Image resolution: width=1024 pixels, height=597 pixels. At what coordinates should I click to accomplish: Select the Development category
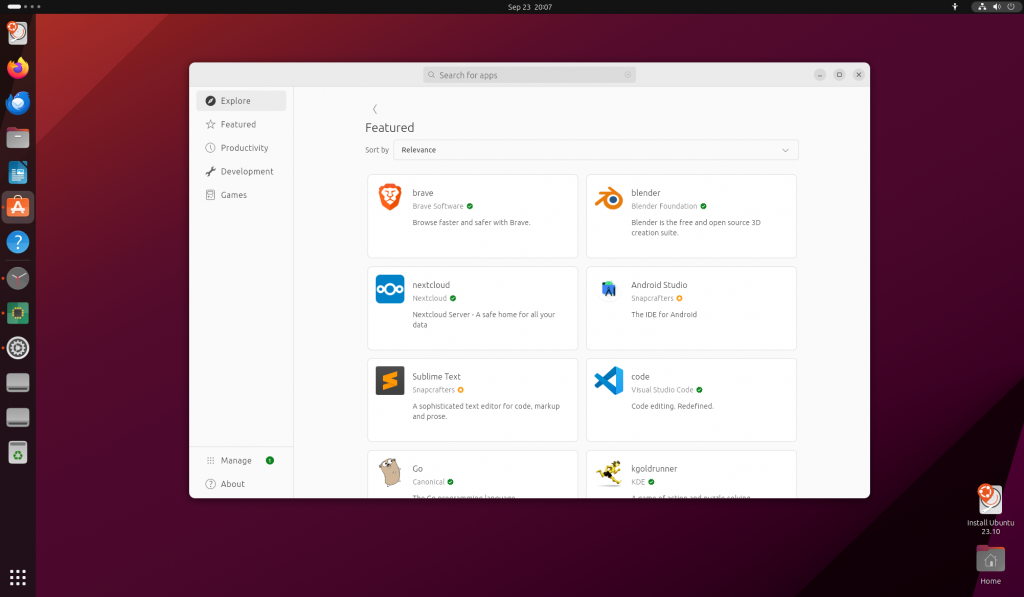click(244, 171)
